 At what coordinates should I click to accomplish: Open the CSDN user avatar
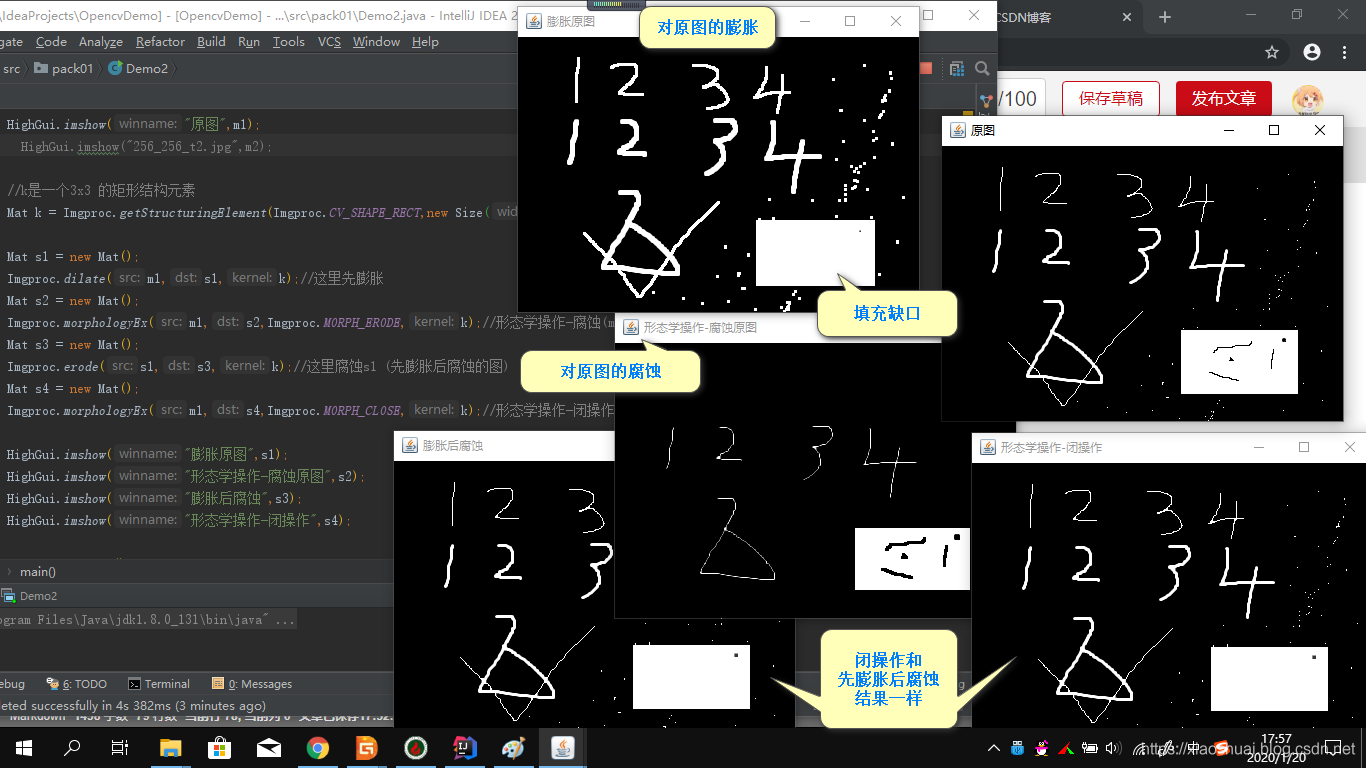(1308, 100)
